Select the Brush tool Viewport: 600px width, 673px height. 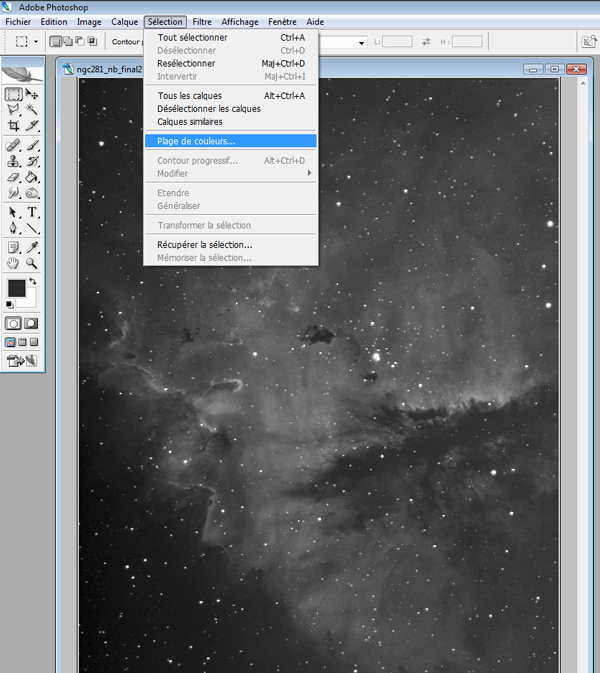tap(32, 145)
